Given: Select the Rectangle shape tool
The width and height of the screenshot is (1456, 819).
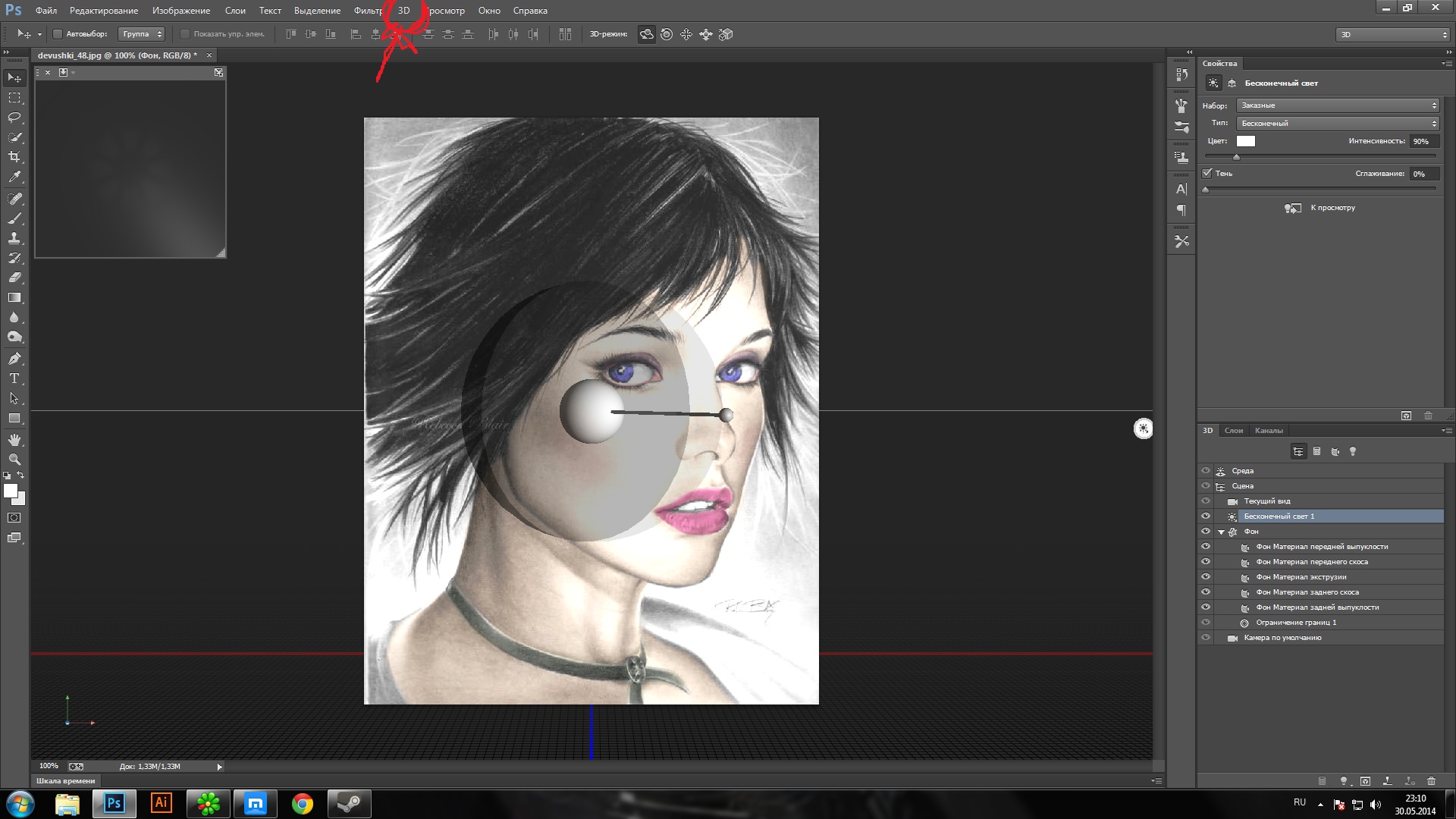Looking at the screenshot, I should coord(14,418).
